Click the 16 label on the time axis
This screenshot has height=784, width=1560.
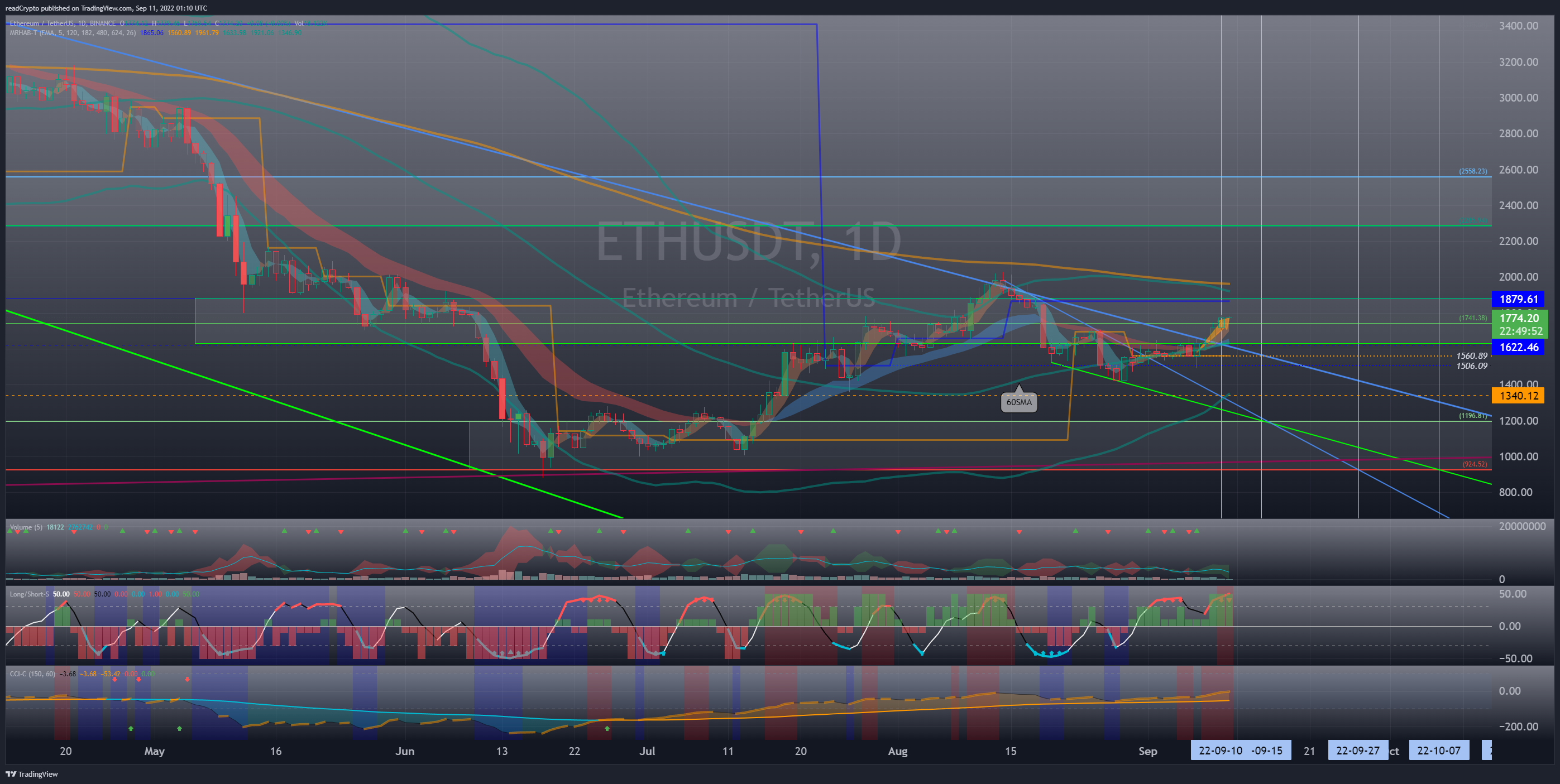point(276,751)
